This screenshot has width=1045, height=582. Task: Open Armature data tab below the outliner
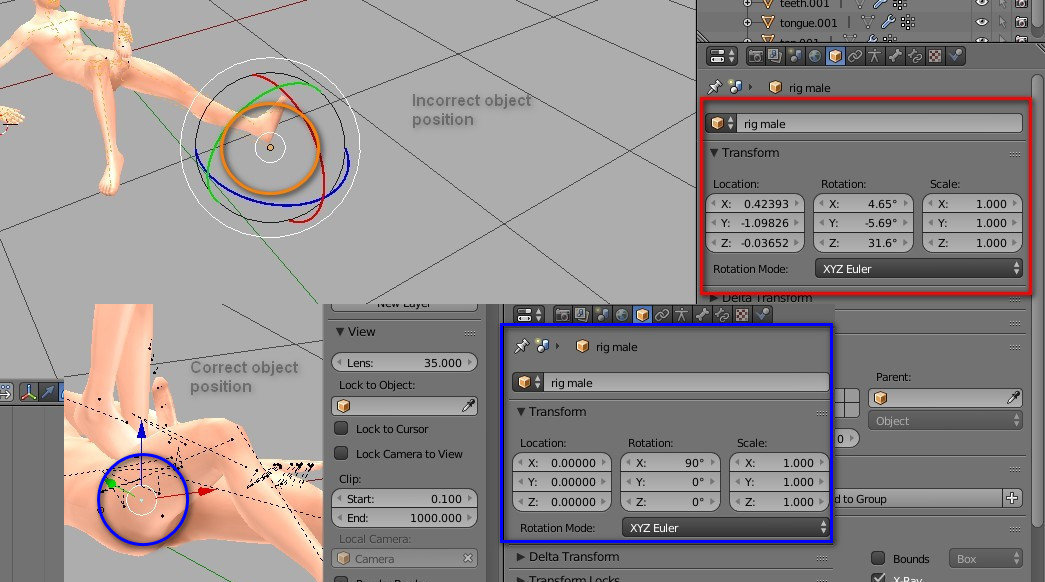coord(874,56)
